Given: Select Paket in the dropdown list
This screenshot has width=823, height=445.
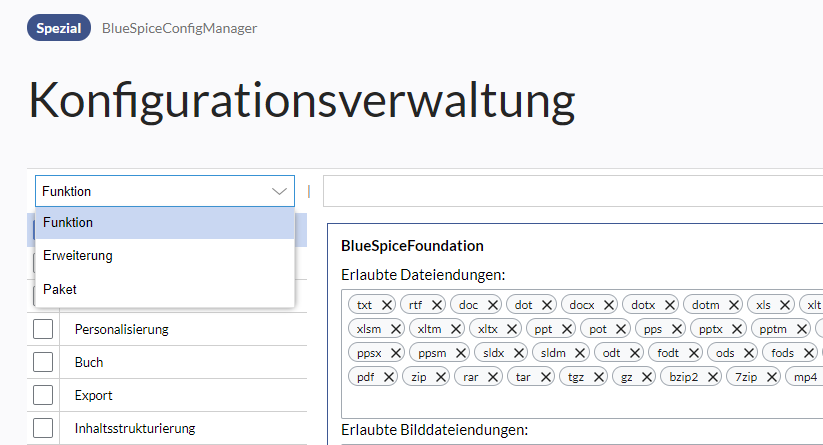Looking at the screenshot, I should click(60, 289).
